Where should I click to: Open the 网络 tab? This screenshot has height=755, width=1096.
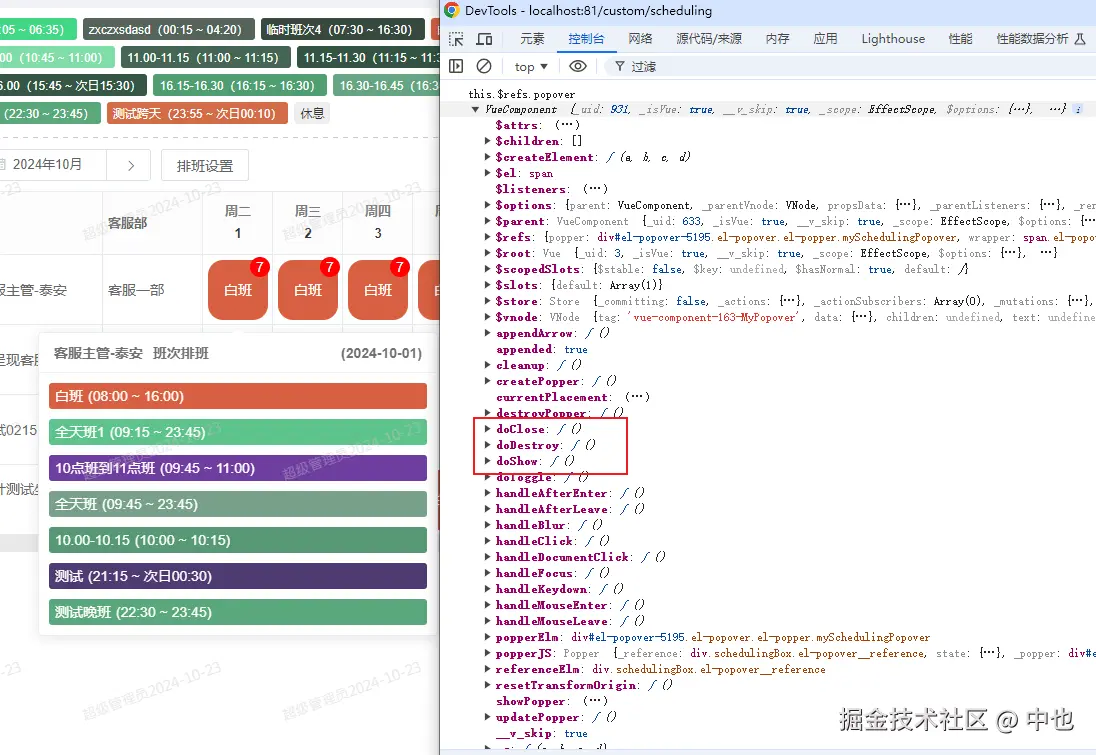[640, 39]
